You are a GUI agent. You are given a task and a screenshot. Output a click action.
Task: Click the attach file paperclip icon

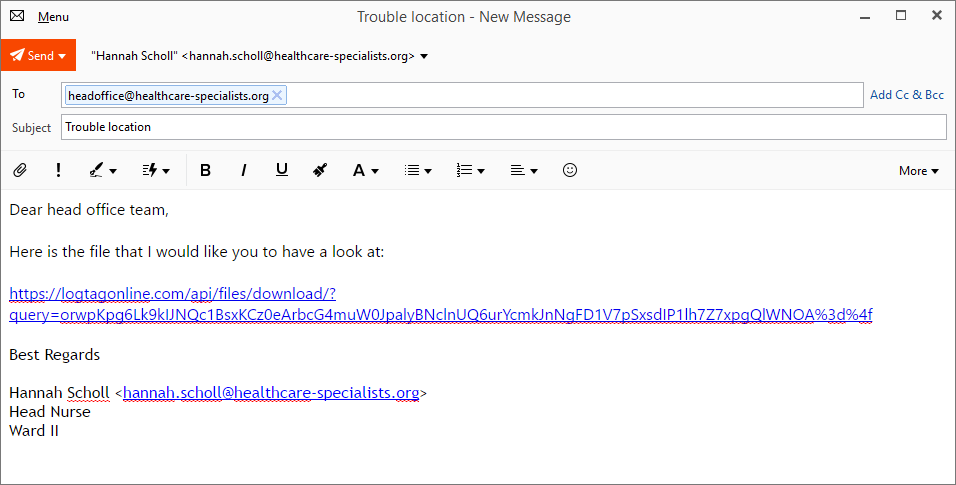click(x=19, y=171)
